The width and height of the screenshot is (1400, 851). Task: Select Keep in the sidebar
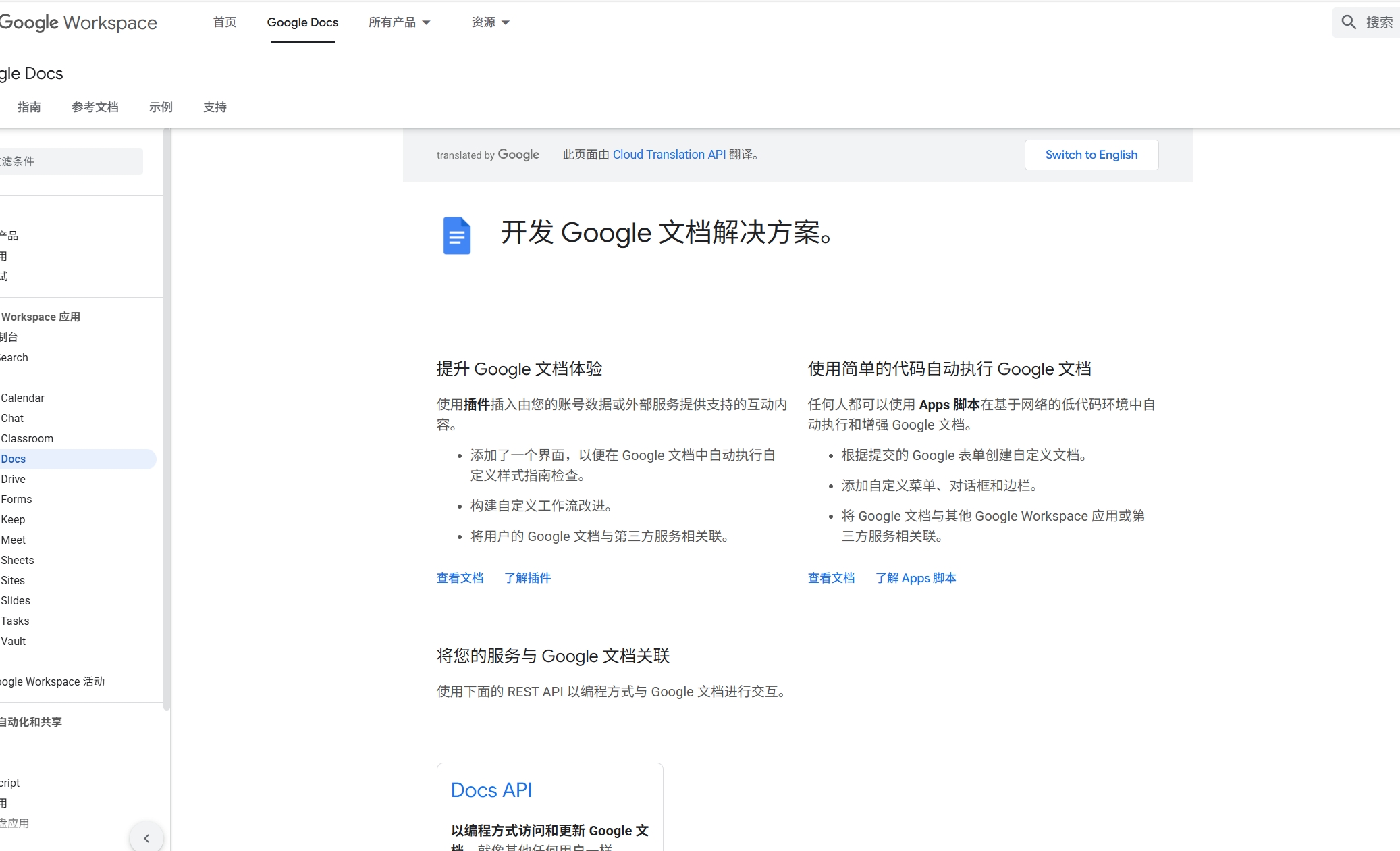(x=13, y=519)
